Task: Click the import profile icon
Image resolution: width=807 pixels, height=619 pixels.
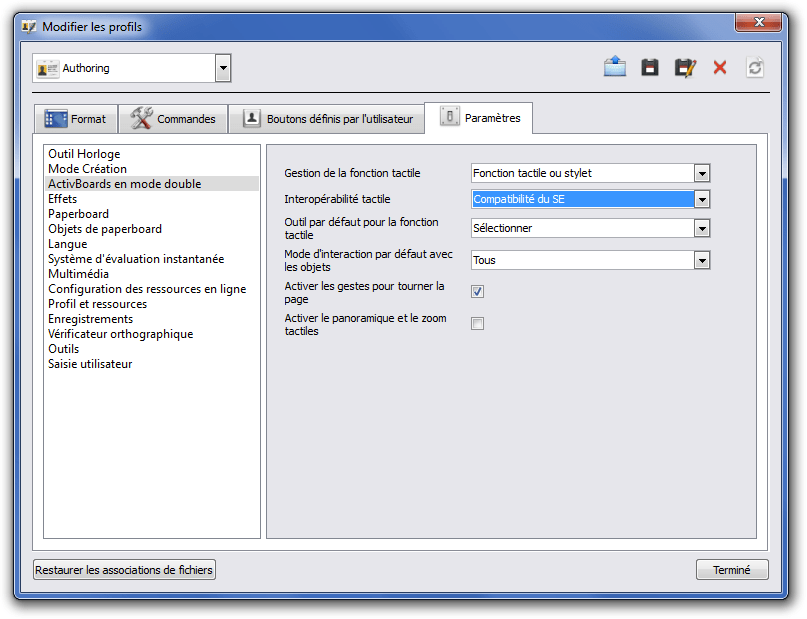Action: click(x=615, y=67)
